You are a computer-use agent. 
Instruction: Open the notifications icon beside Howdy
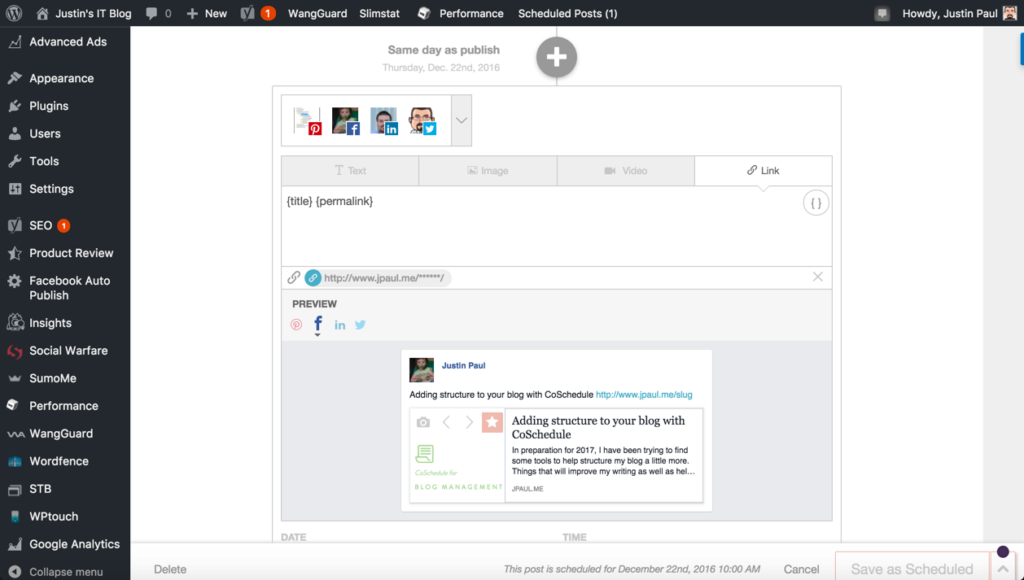[882, 14]
